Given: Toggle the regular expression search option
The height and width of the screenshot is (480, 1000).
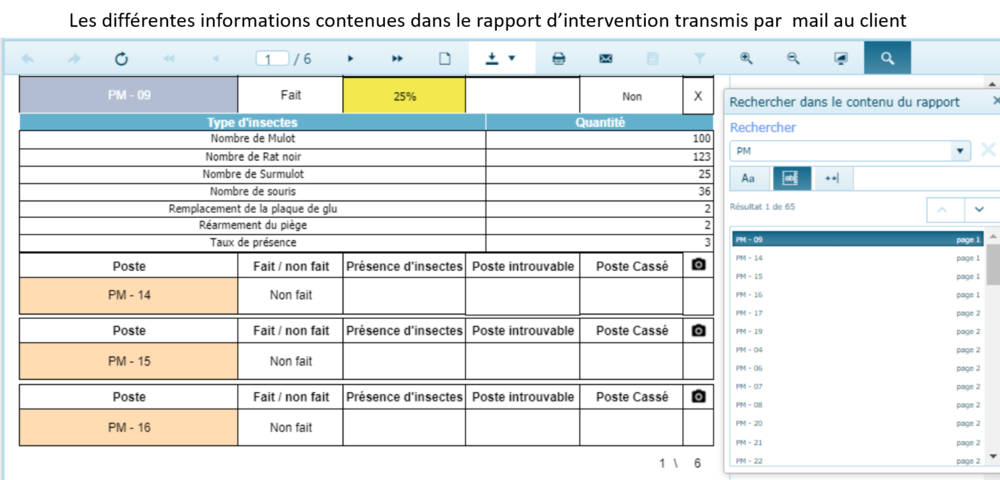Looking at the screenshot, I should pyautogui.click(x=832, y=178).
